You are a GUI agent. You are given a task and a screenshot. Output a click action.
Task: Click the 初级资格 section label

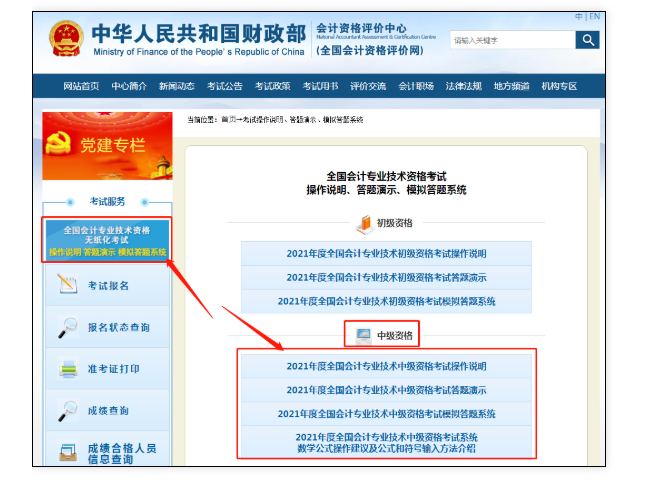tap(395, 223)
